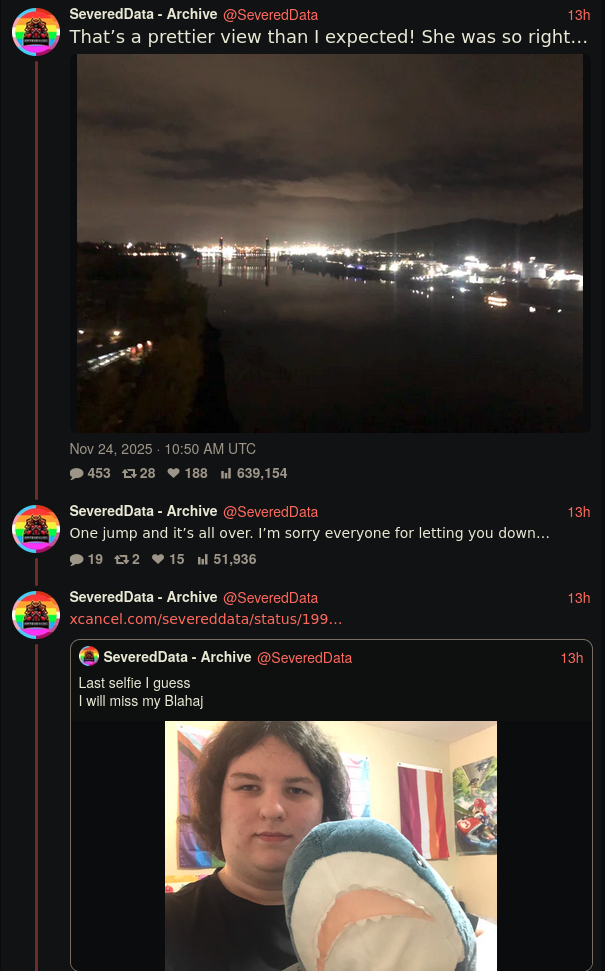Click the views icon showing 51,936
The image size is (605, 971).
(203, 559)
